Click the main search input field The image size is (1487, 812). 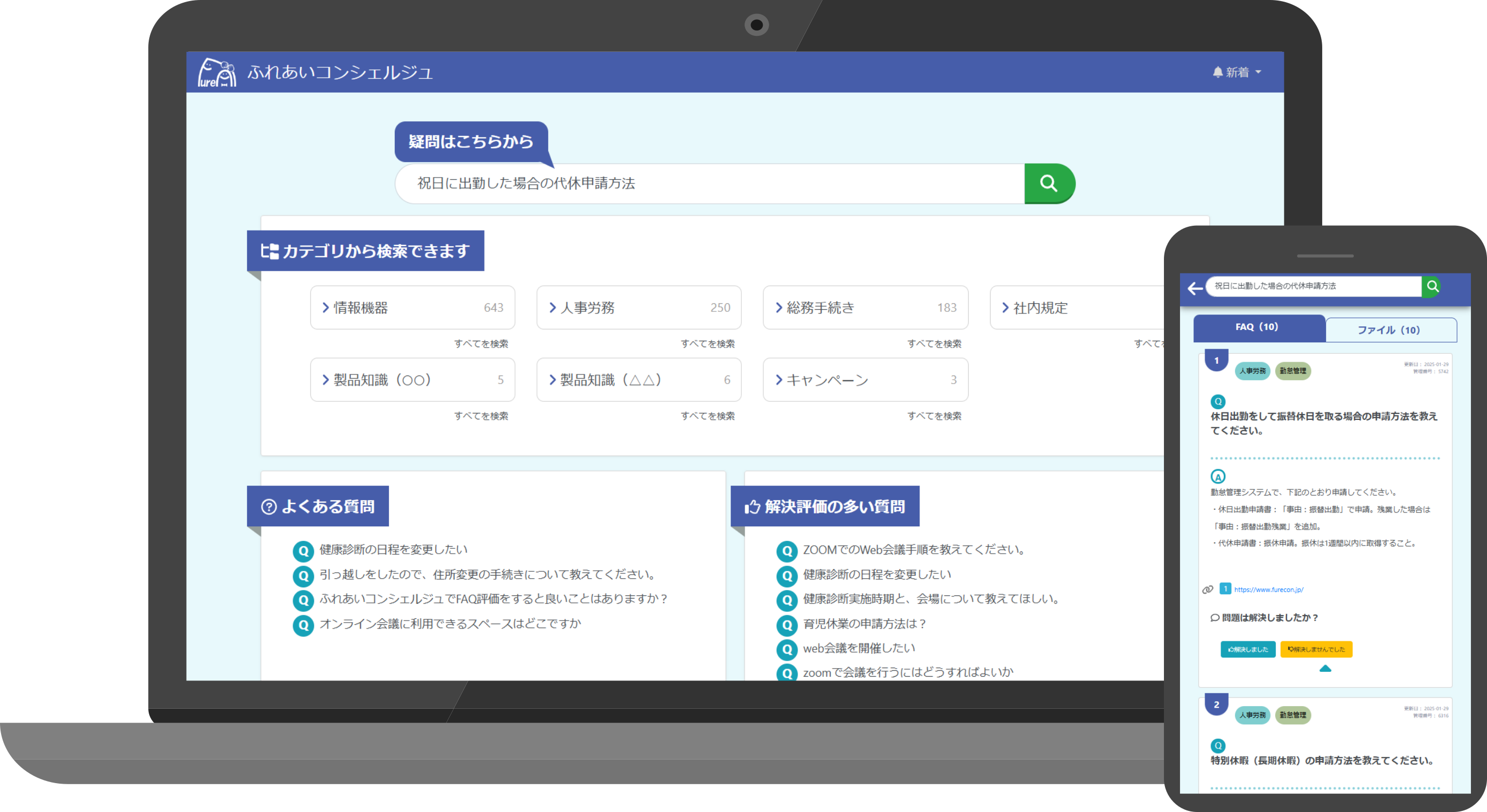(x=709, y=183)
